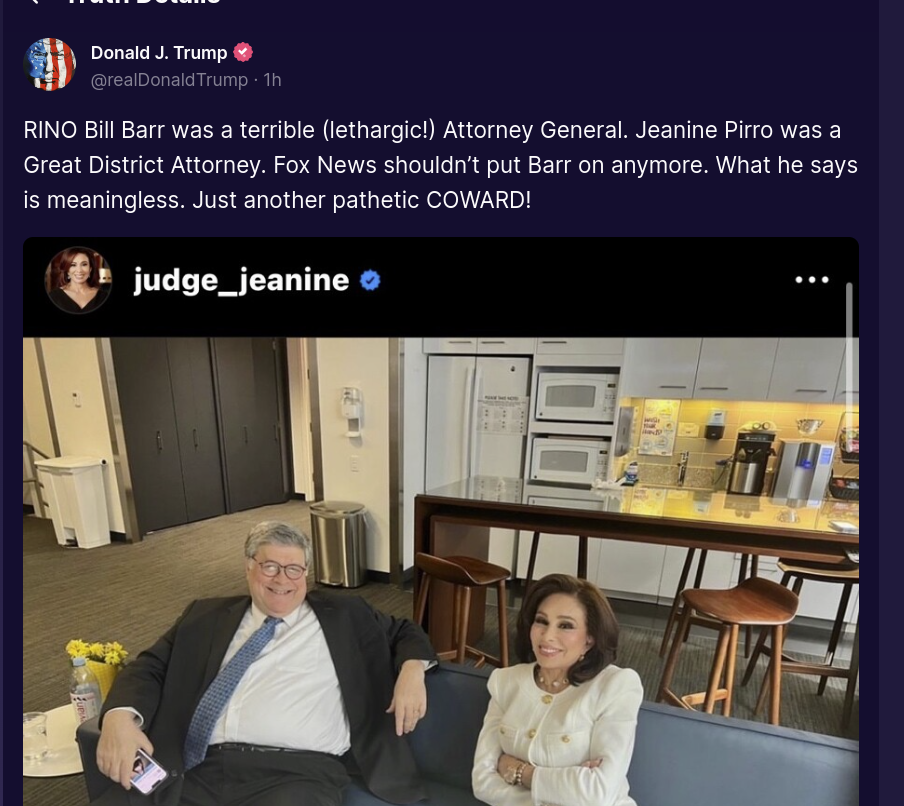Click the yellow flowers in the photo
904x806 pixels.
97,653
